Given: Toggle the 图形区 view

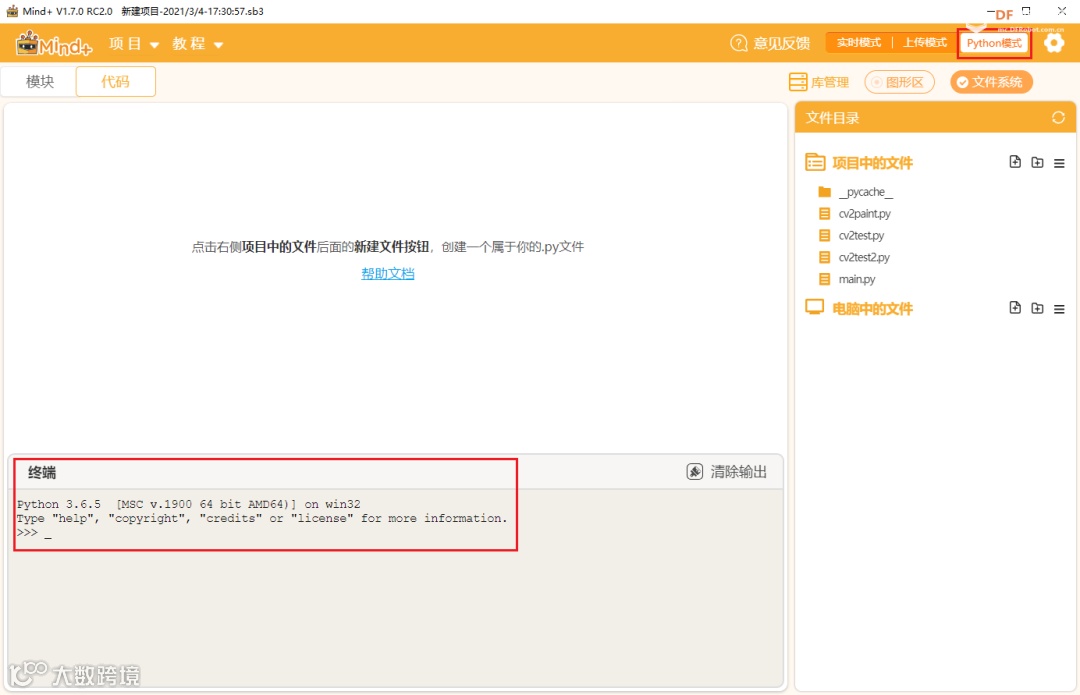Looking at the screenshot, I should click(899, 82).
